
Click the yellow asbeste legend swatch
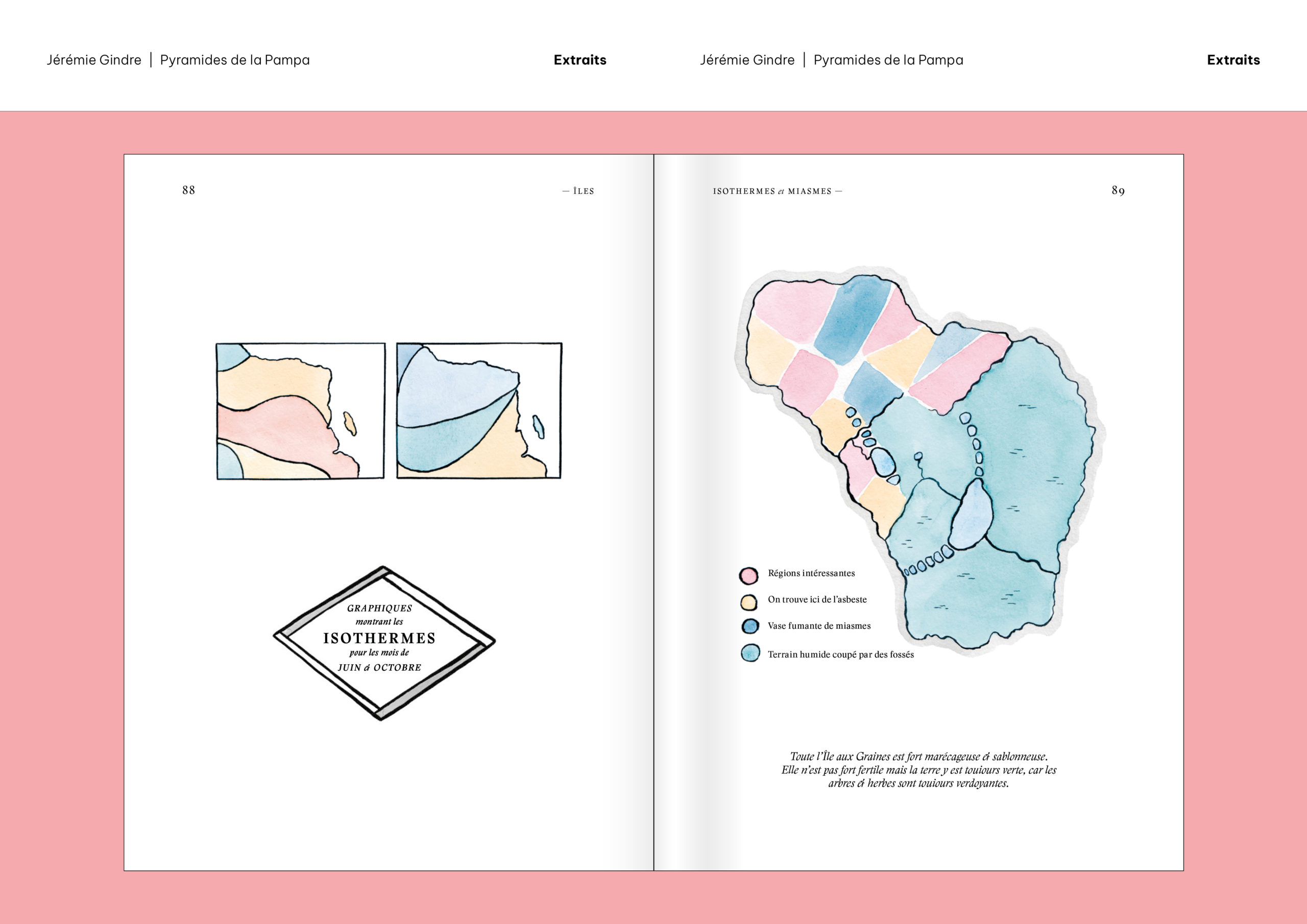(x=748, y=602)
